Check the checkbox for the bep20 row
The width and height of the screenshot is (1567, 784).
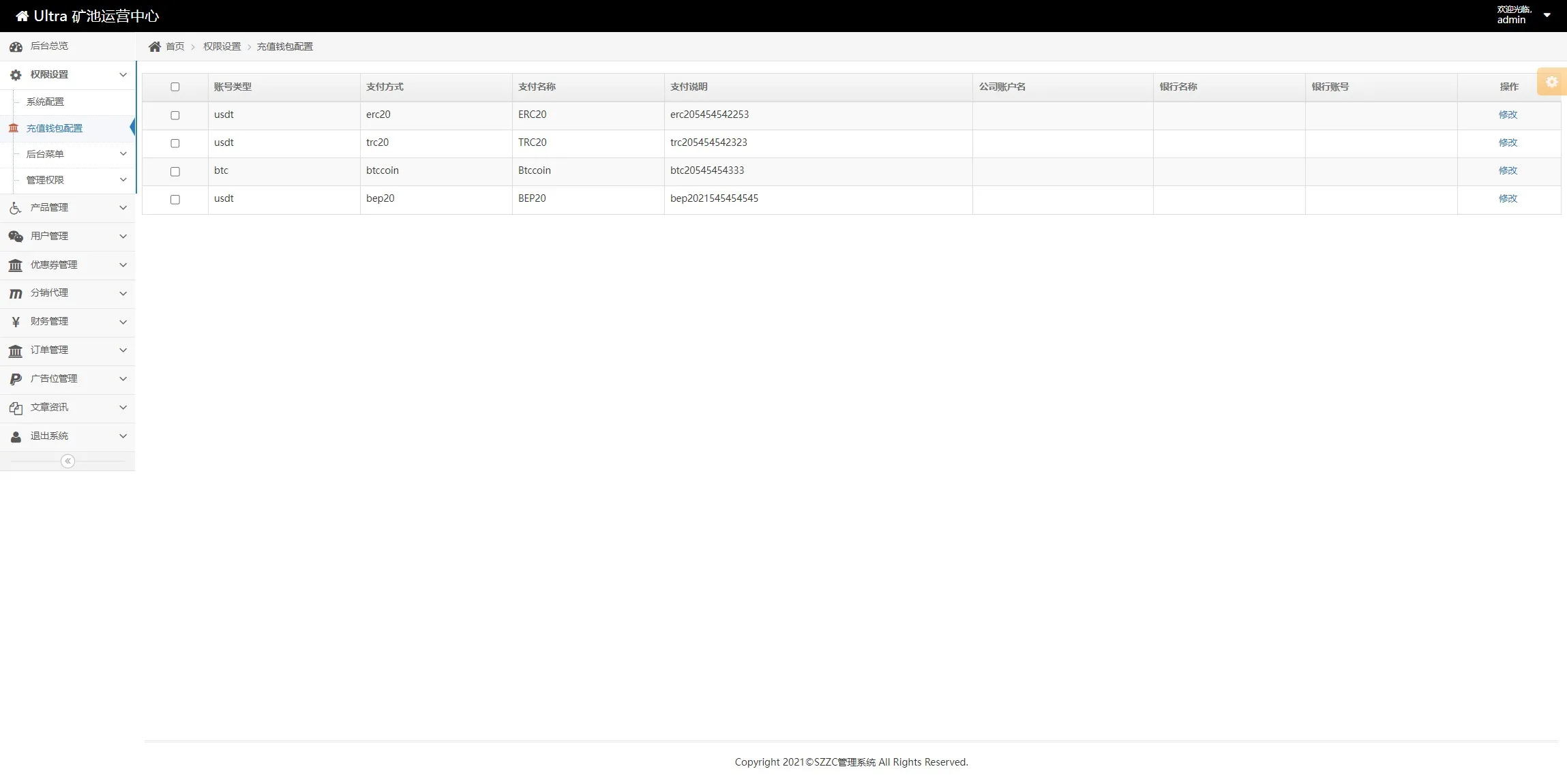(175, 200)
